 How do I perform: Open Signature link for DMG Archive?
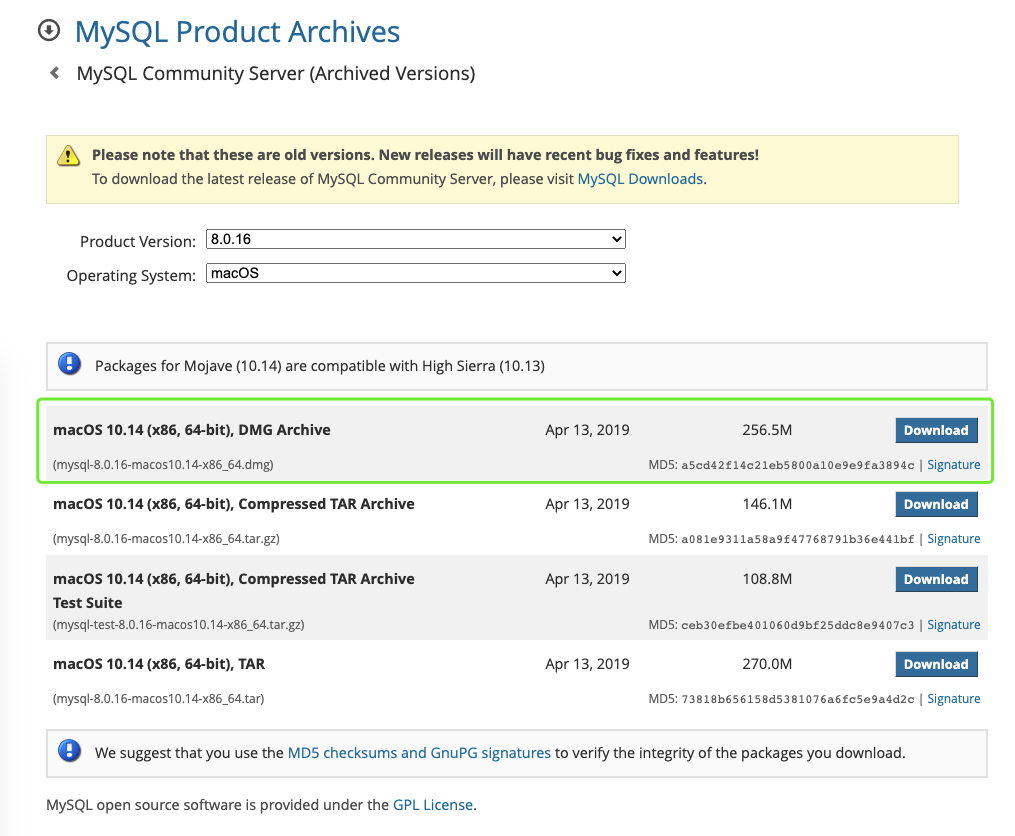pyautogui.click(x=954, y=464)
